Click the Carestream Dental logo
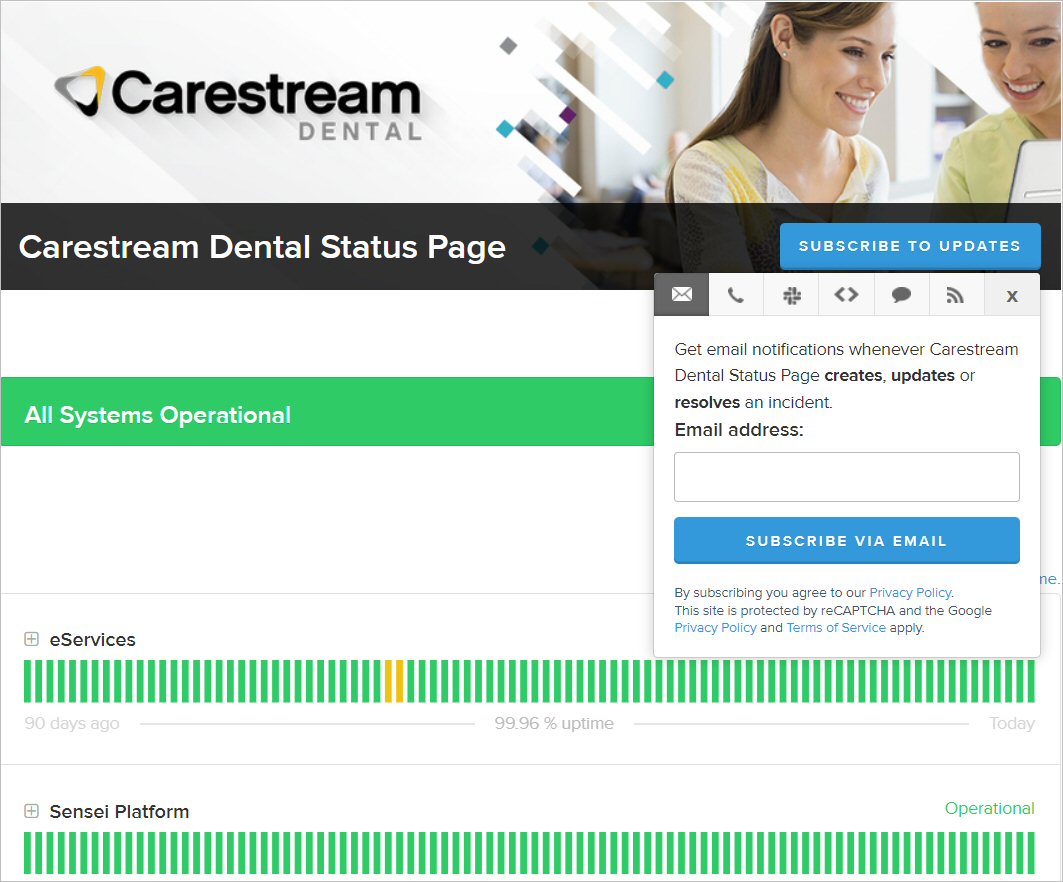 coord(240,100)
